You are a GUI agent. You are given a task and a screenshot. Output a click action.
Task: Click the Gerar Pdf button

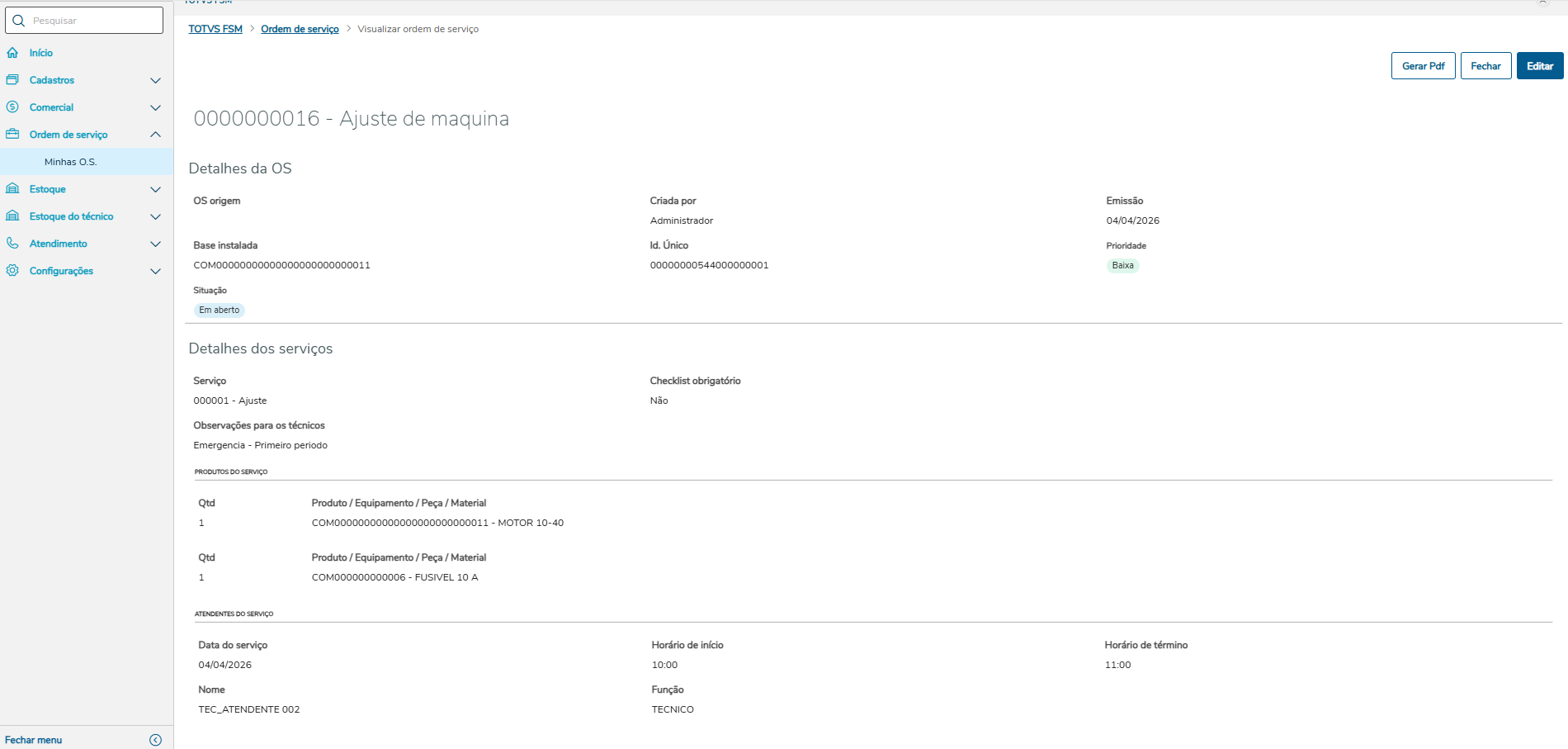click(1423, 66)
